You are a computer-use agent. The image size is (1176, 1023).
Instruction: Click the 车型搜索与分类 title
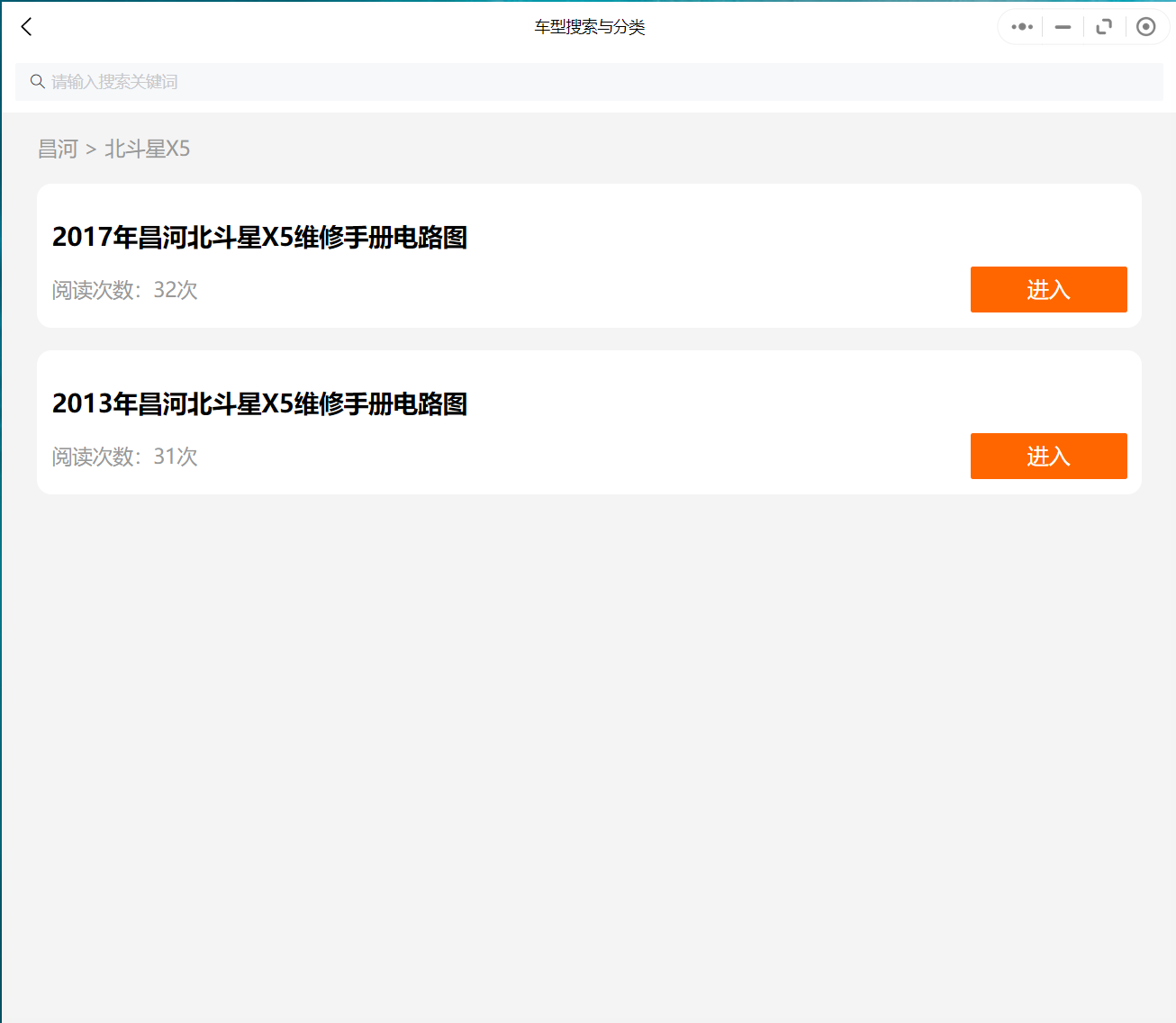point(588,27)
